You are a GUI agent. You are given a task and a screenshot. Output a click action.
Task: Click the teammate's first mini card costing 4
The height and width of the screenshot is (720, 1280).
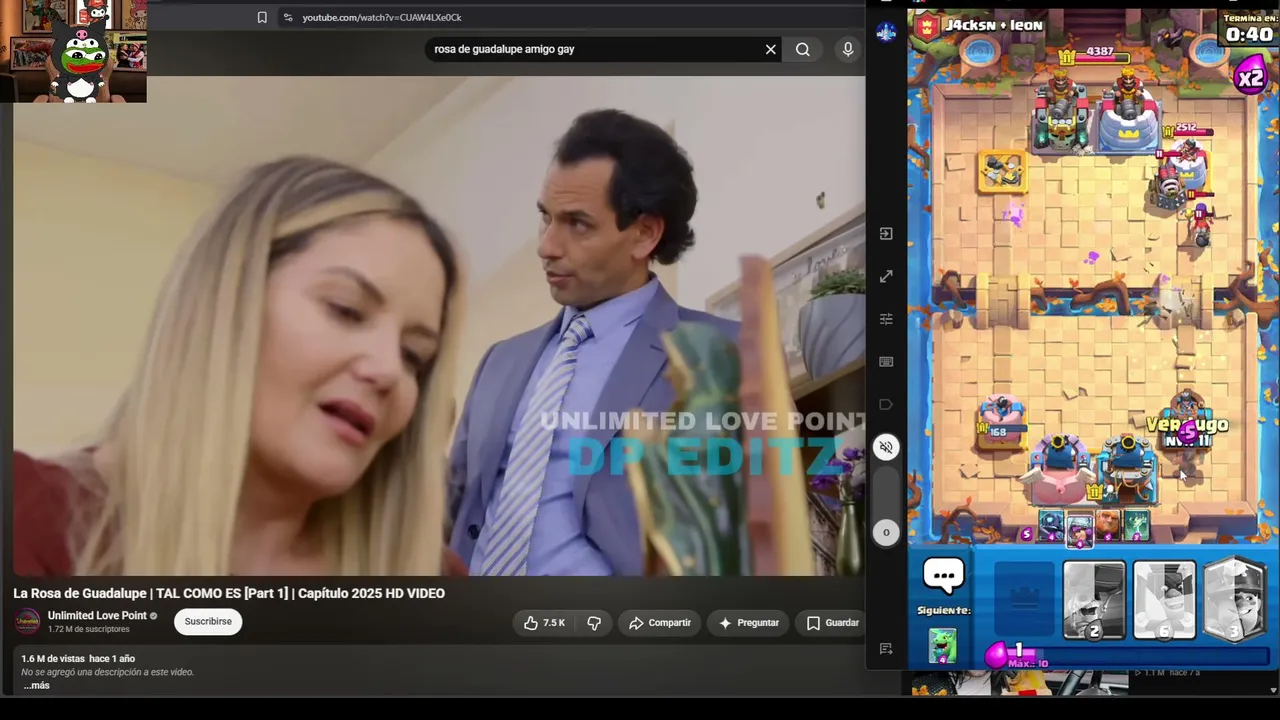pos(1050,525)
